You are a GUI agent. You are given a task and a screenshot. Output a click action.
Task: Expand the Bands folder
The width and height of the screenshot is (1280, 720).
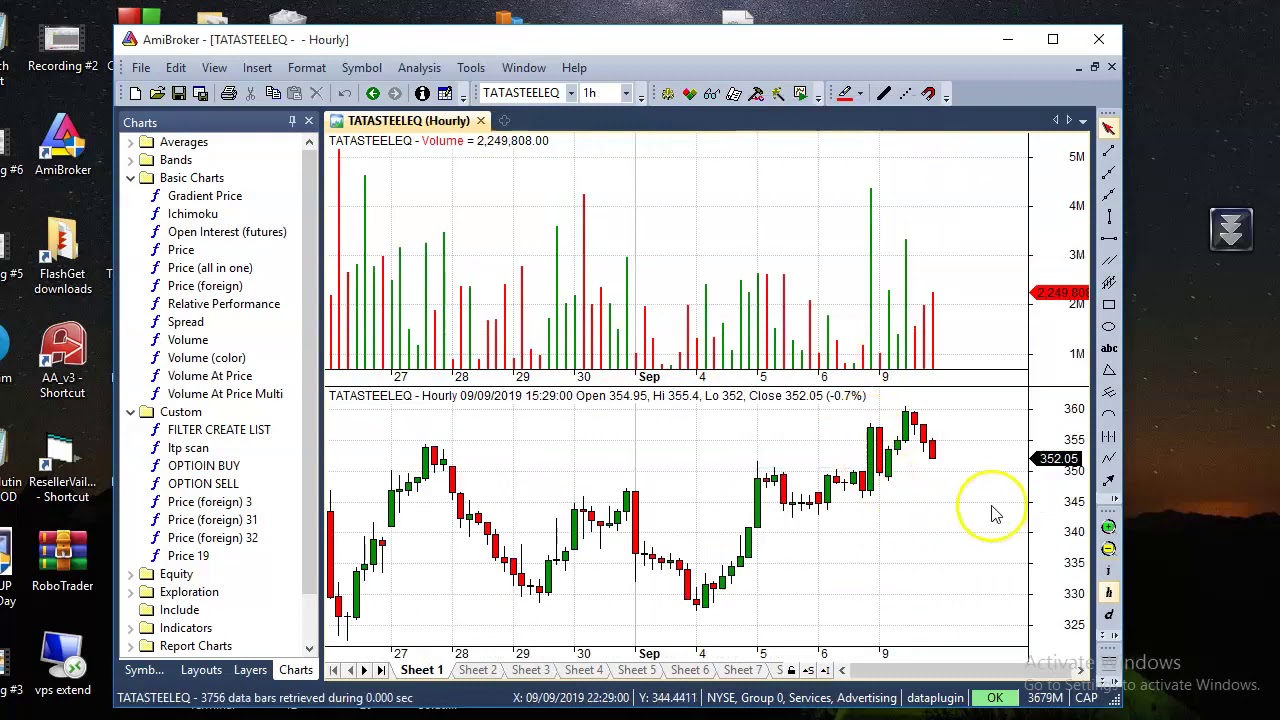click(131, 160)
